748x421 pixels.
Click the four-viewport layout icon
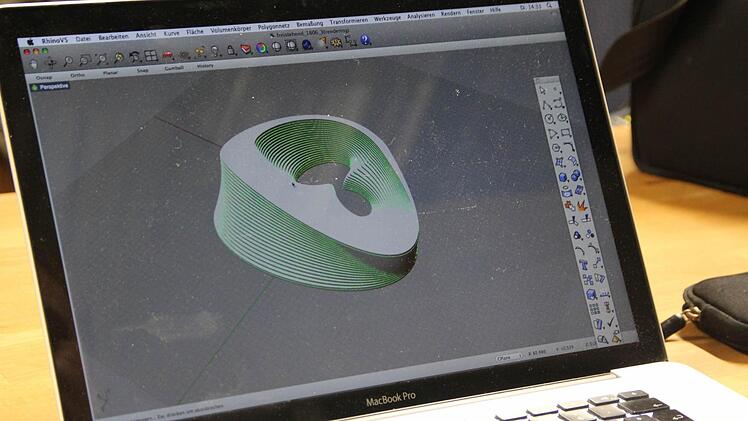pos(149,56)
